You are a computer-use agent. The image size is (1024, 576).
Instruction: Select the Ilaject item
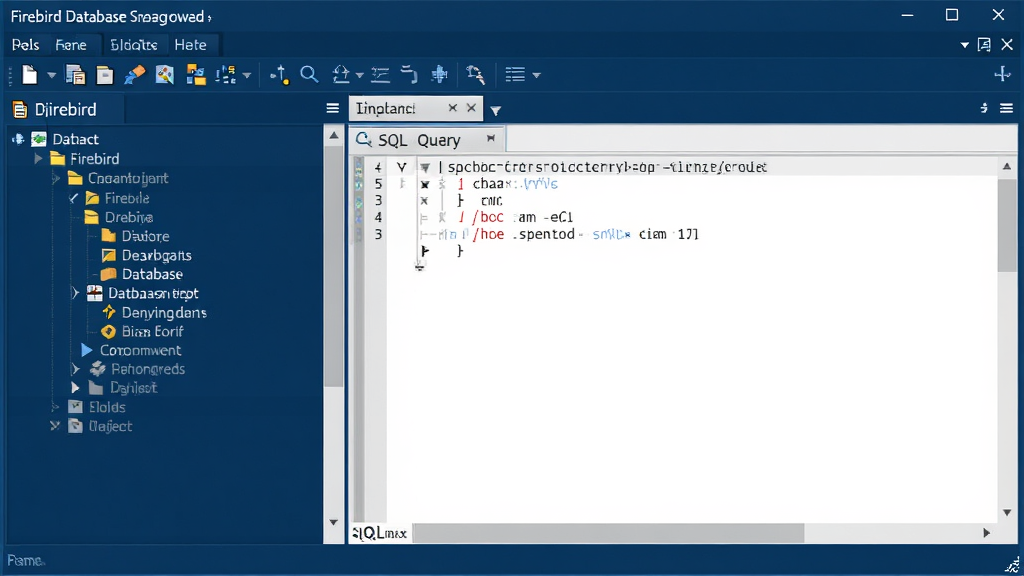point(110,426)
